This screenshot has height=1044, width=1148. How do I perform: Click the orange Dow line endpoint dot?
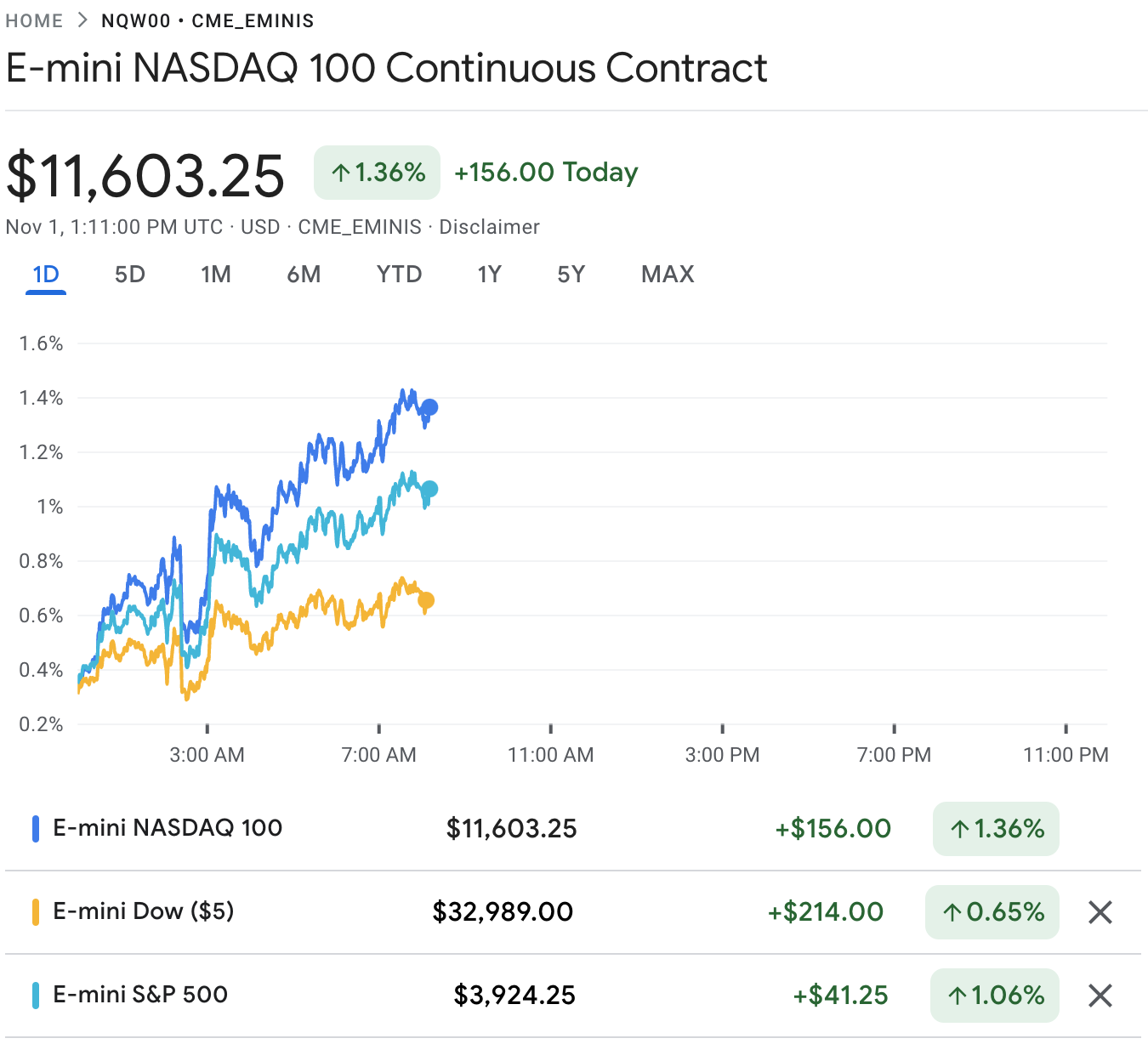tap(427, 600)
